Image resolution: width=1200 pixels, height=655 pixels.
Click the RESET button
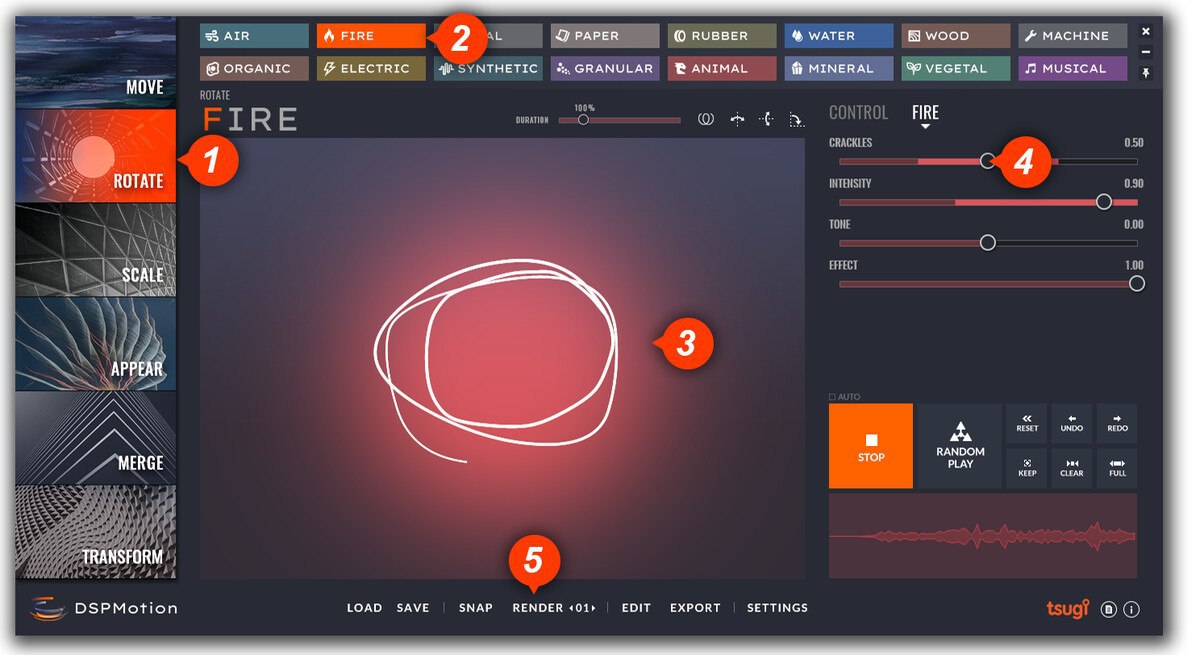[1027, 424]
